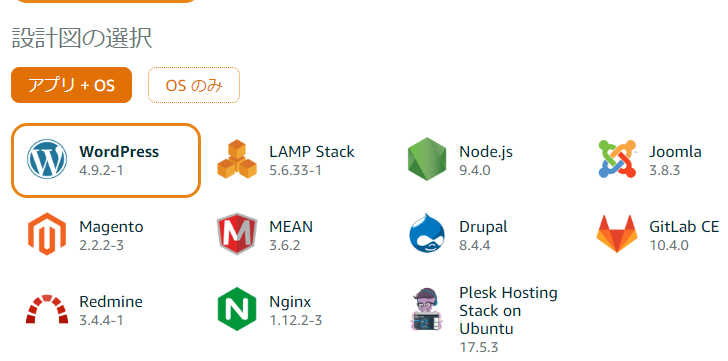The image size is (728, 361).
Task: Select the Plesk octopus mascot icon
Action: [x=427, y=309]
